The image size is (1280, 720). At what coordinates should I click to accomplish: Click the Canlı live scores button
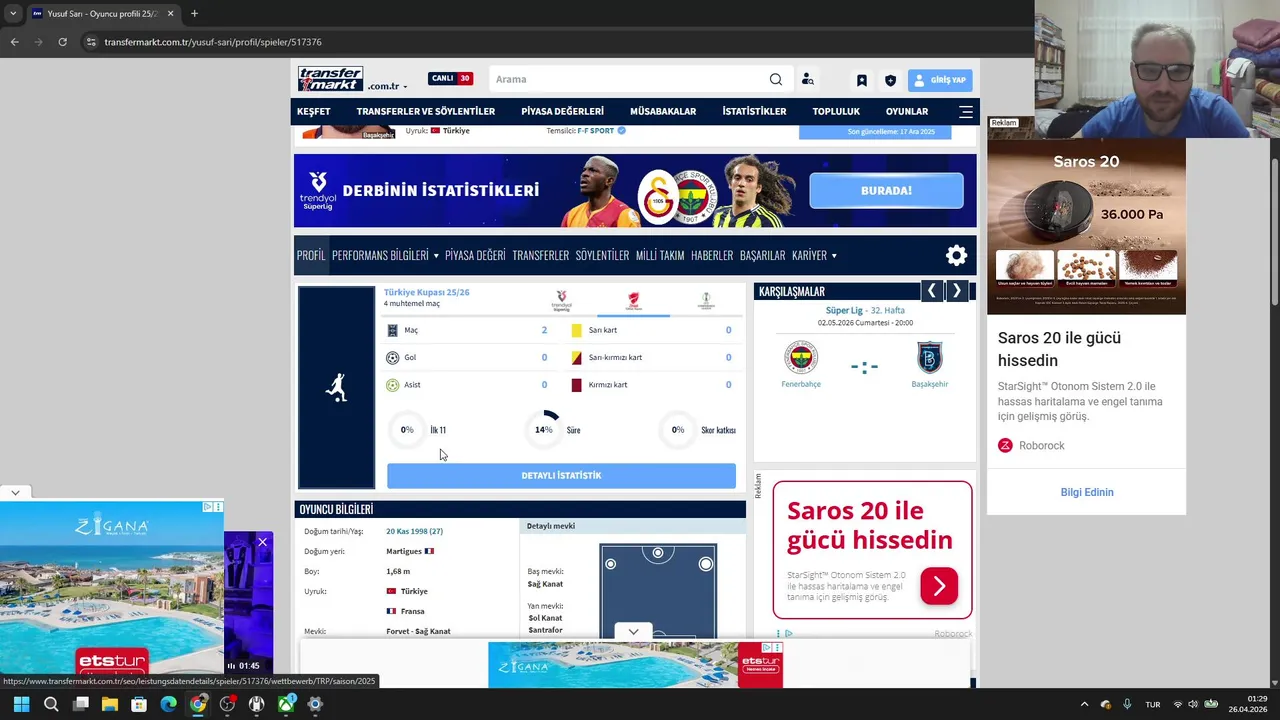(451, 79)
